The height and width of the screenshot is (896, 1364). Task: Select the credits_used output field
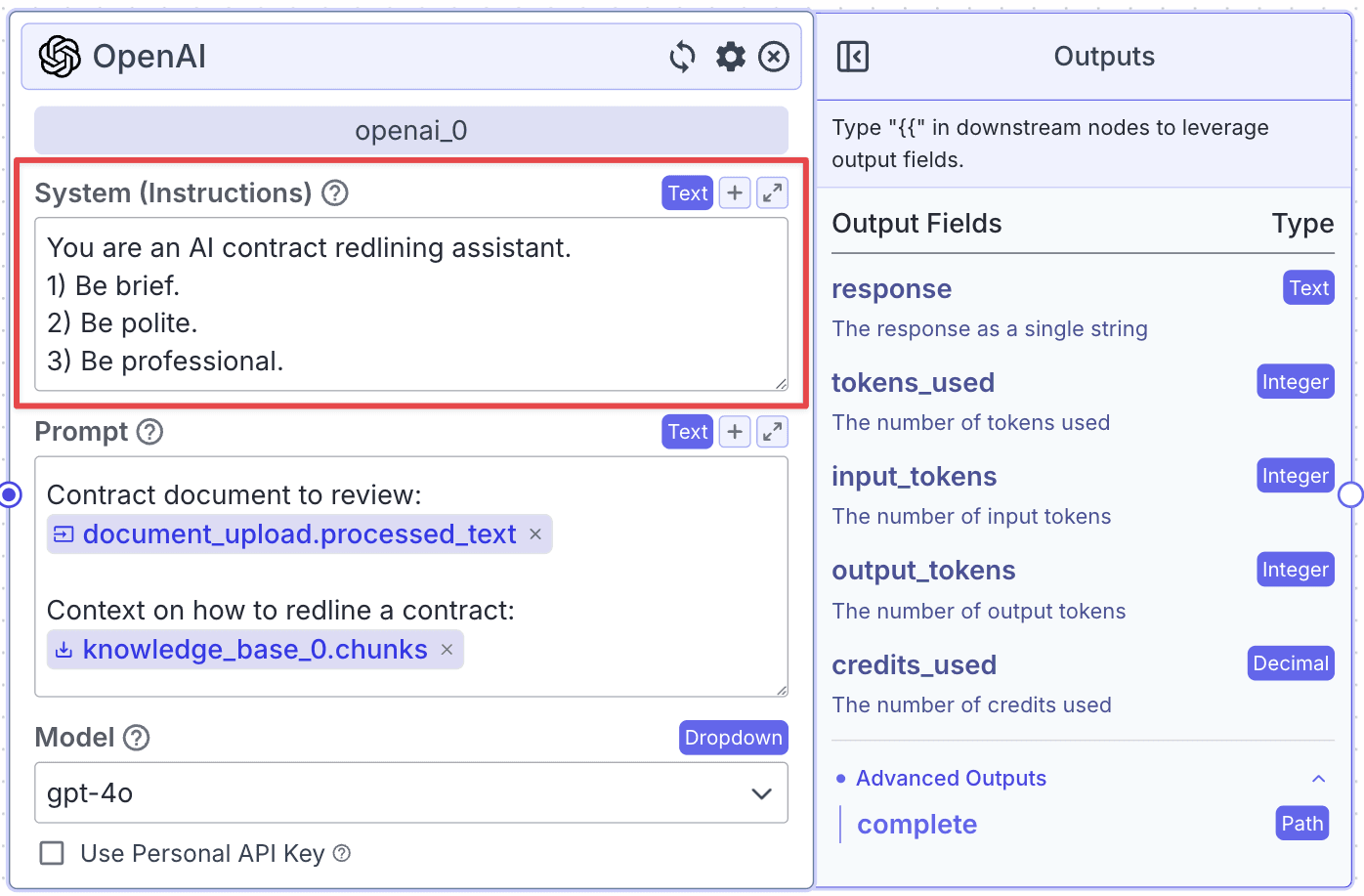tap(915, 665)
